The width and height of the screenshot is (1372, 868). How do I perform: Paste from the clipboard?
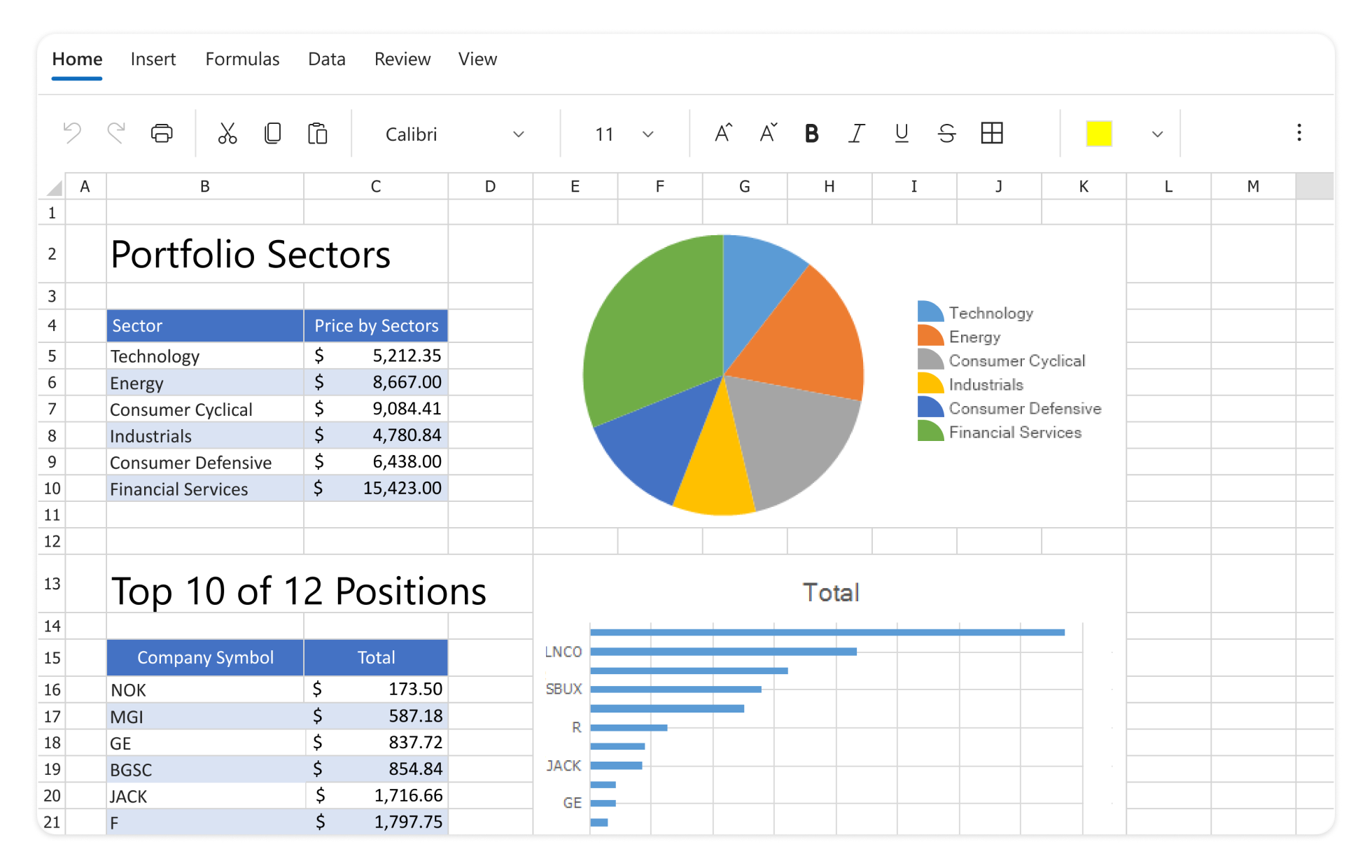[x=318, y=133]
